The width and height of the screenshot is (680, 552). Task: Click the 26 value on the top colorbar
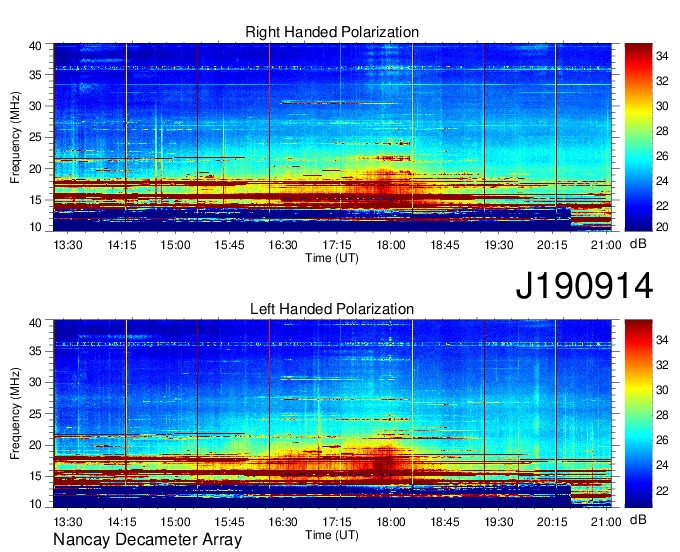(x=662, y=156)
